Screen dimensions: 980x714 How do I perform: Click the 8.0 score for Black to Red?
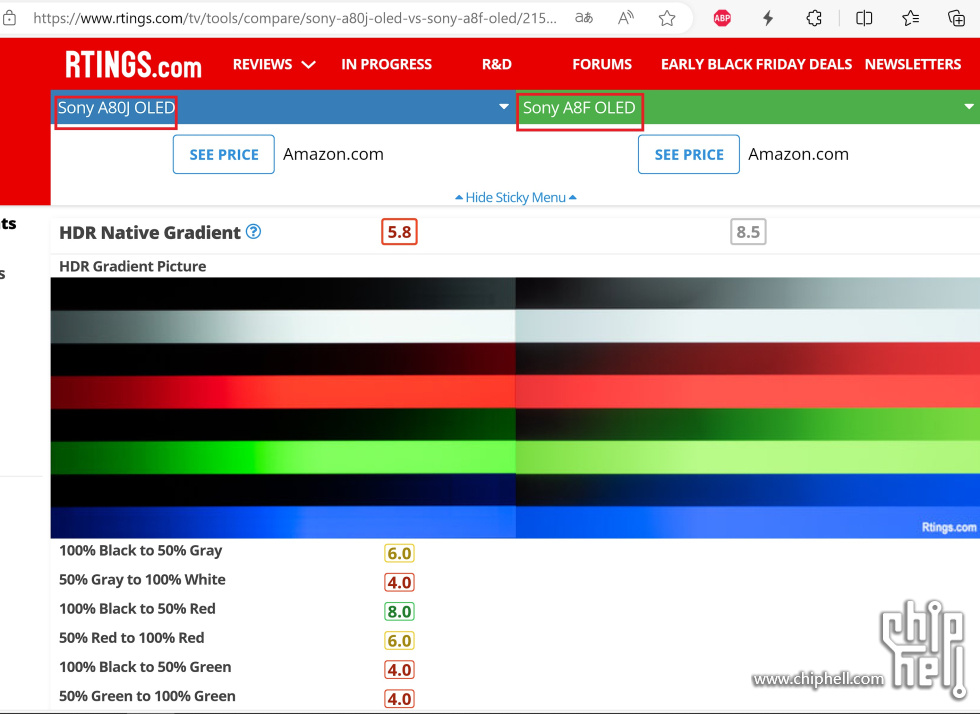pyautogui.click(x=399, y=611)
